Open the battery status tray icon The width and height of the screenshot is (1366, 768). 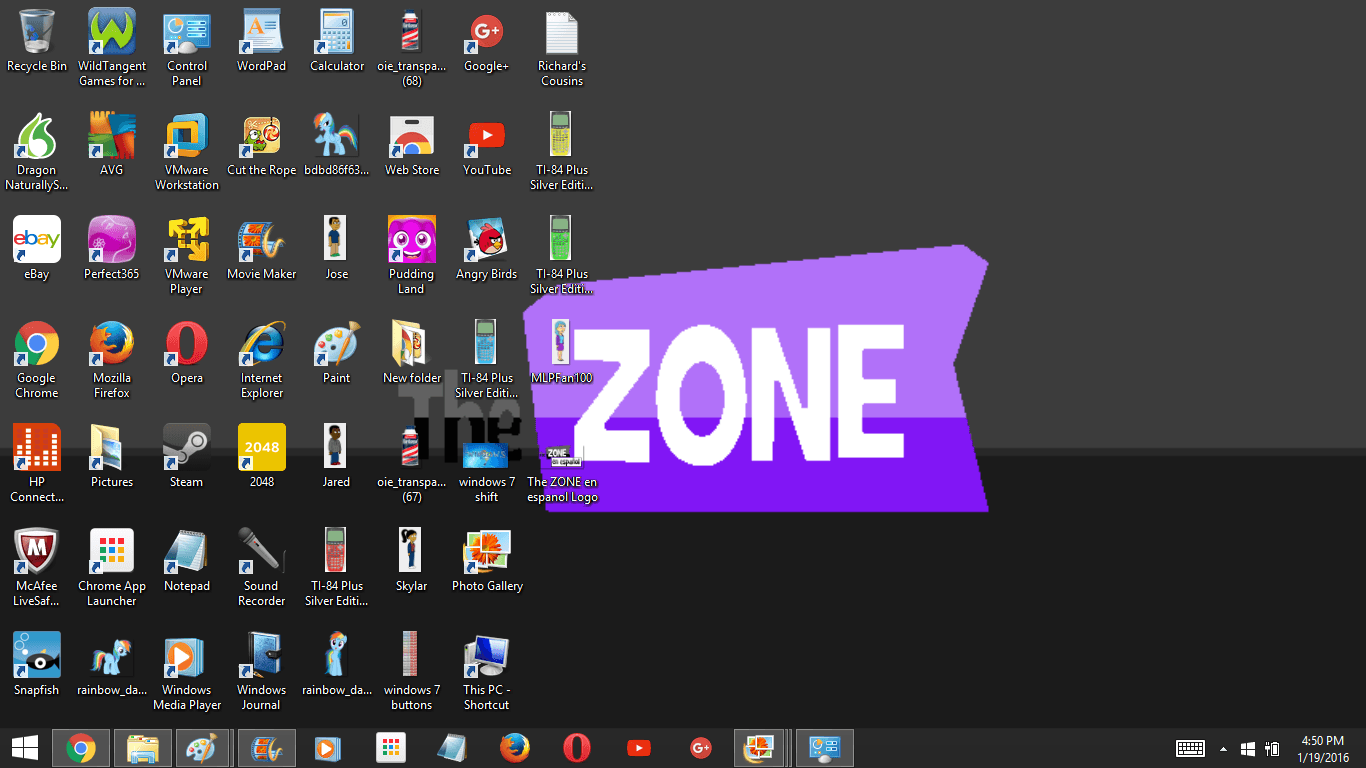1273,748
